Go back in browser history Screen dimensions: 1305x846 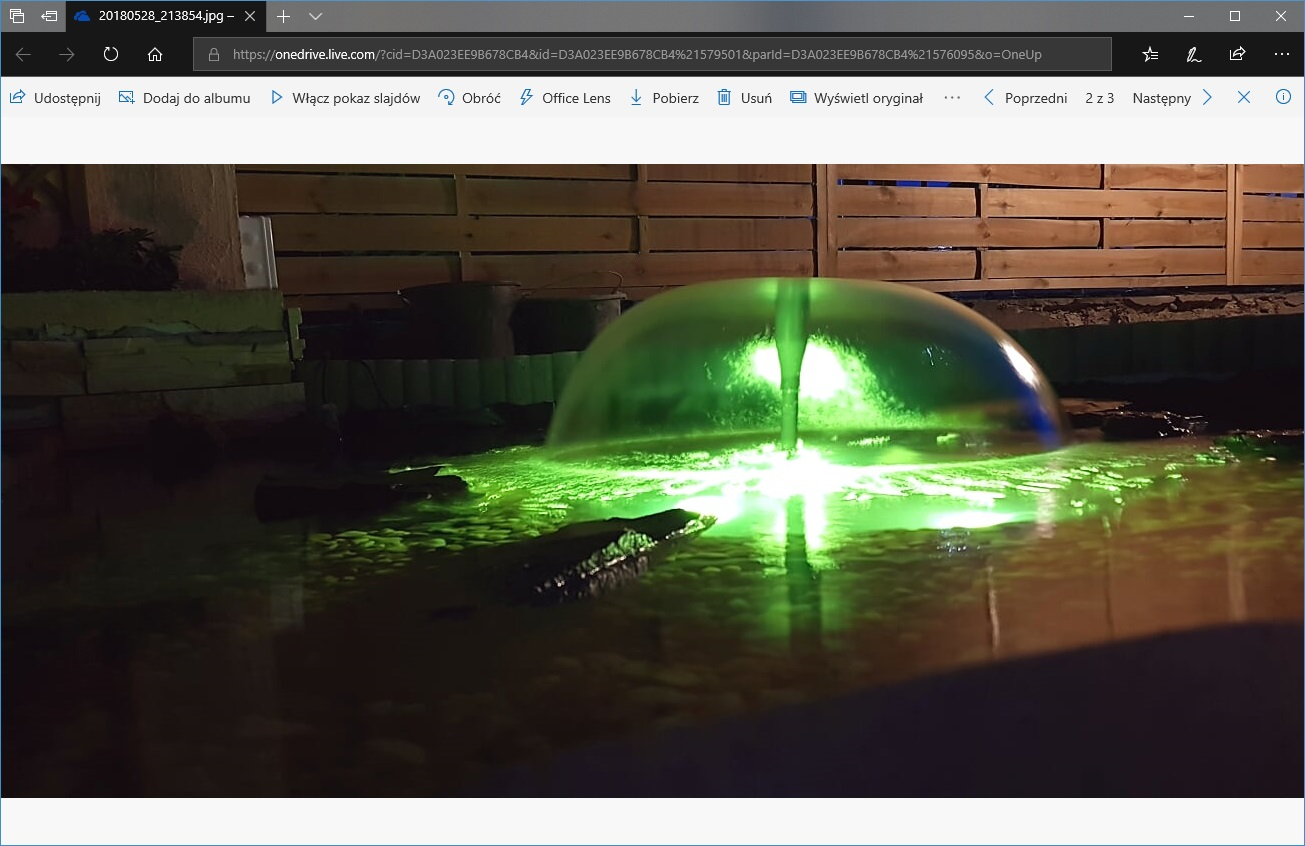[x=23, y=54]
